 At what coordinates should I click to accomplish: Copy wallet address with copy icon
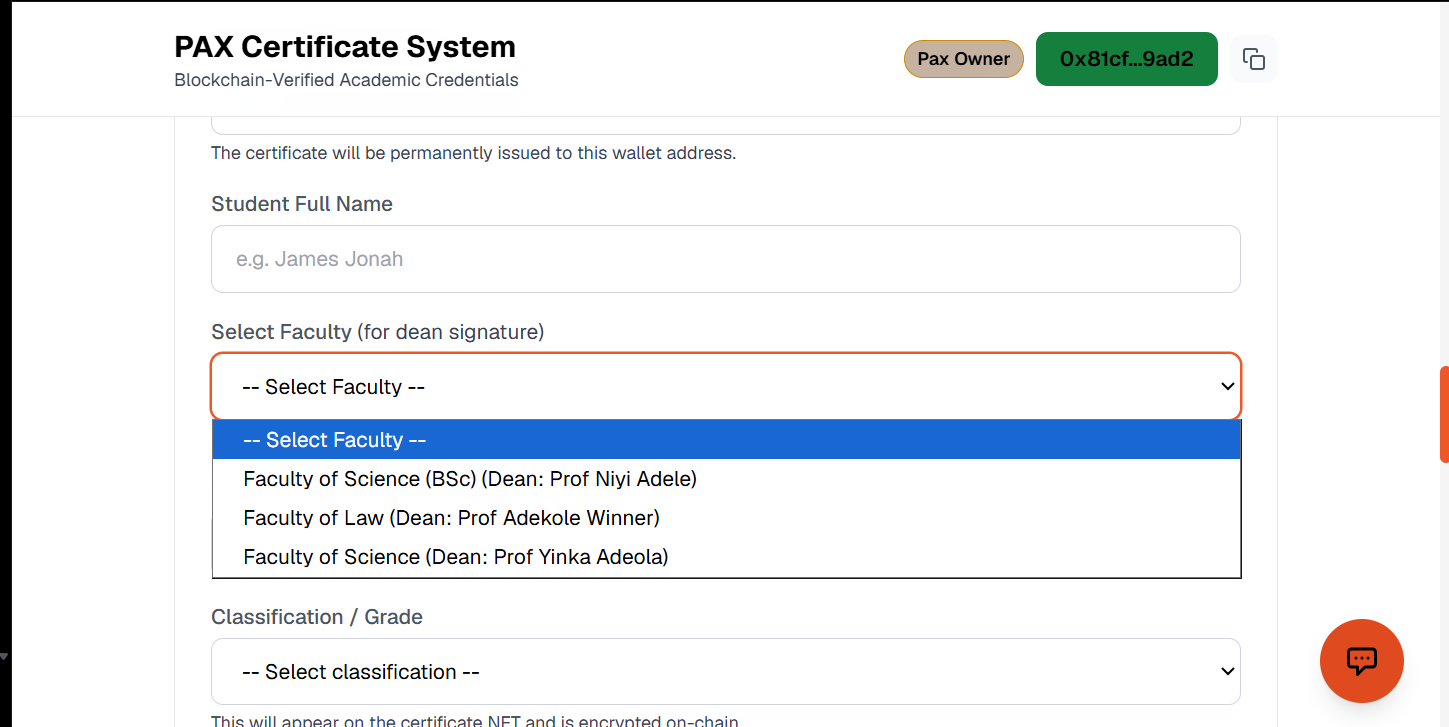(x=1254, y=59)
